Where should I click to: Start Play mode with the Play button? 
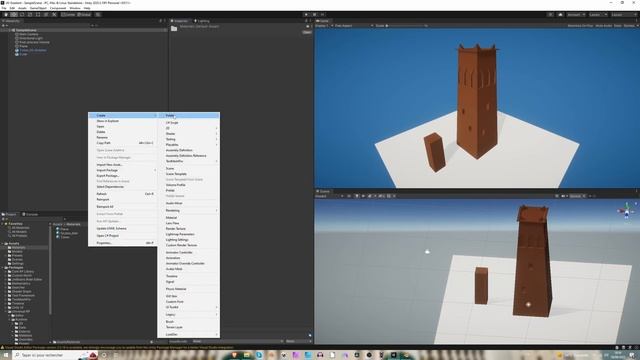[306, 14]
